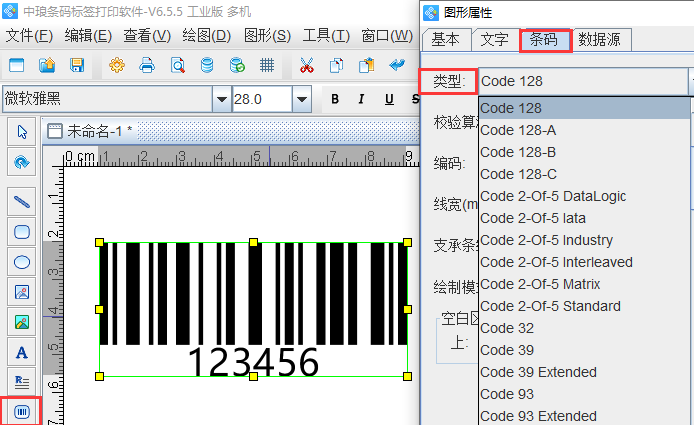Click the print icon

click(147, 66)
